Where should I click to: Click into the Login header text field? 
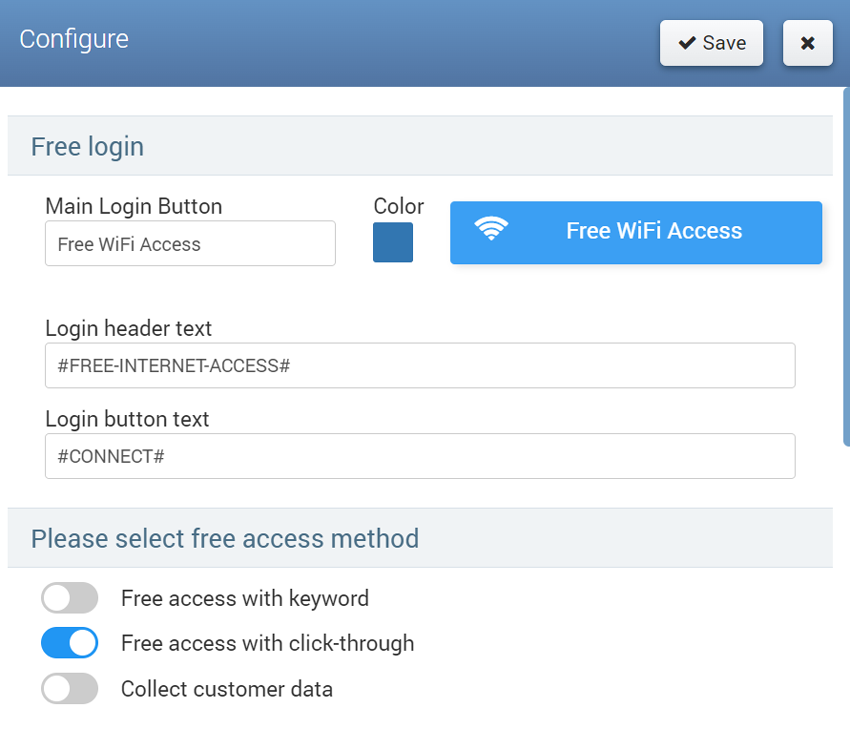pos(420,366)
